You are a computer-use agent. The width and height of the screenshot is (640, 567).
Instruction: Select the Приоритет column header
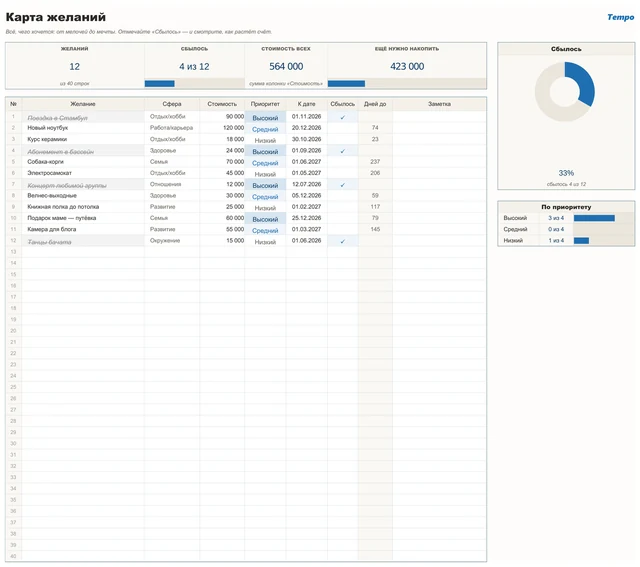(265, 104)
